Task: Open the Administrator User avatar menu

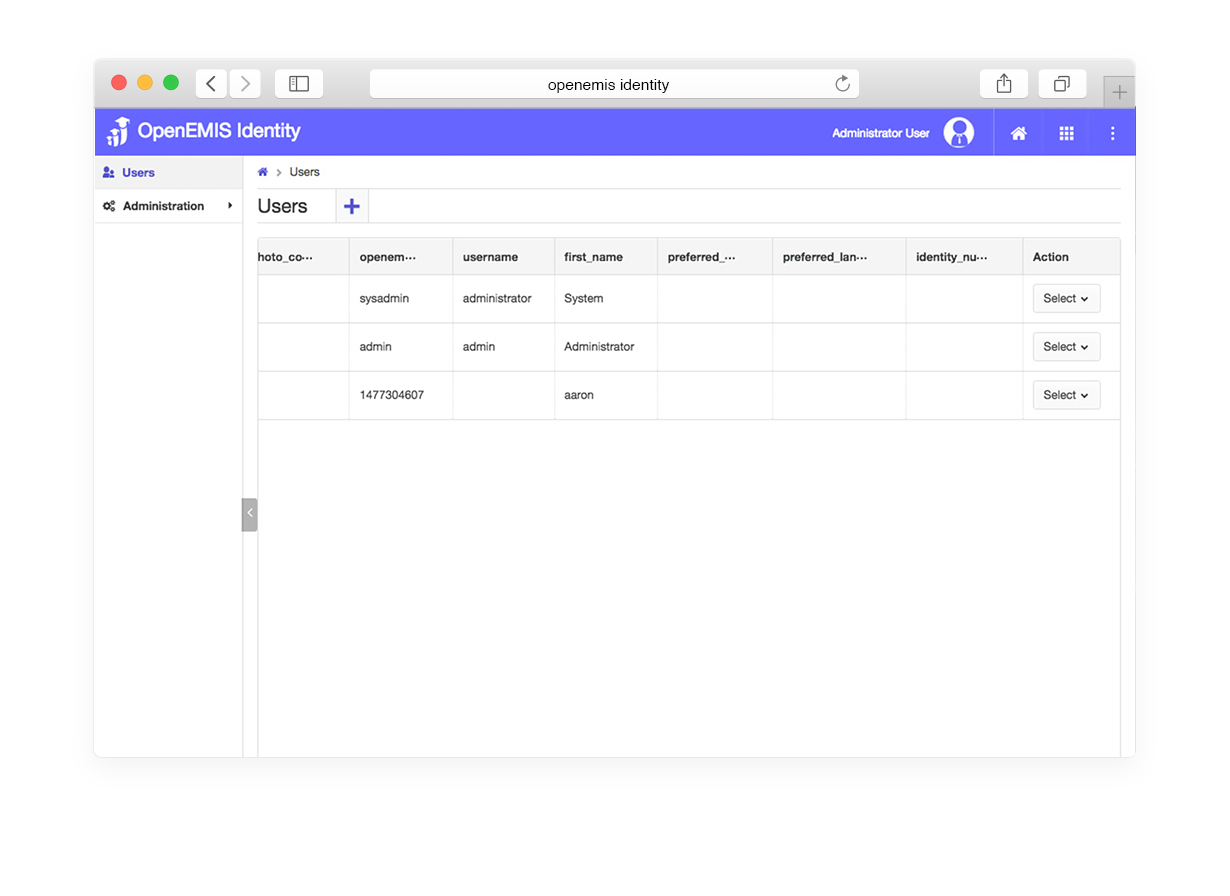Action: pyautogui.click(x=958, y=133)
